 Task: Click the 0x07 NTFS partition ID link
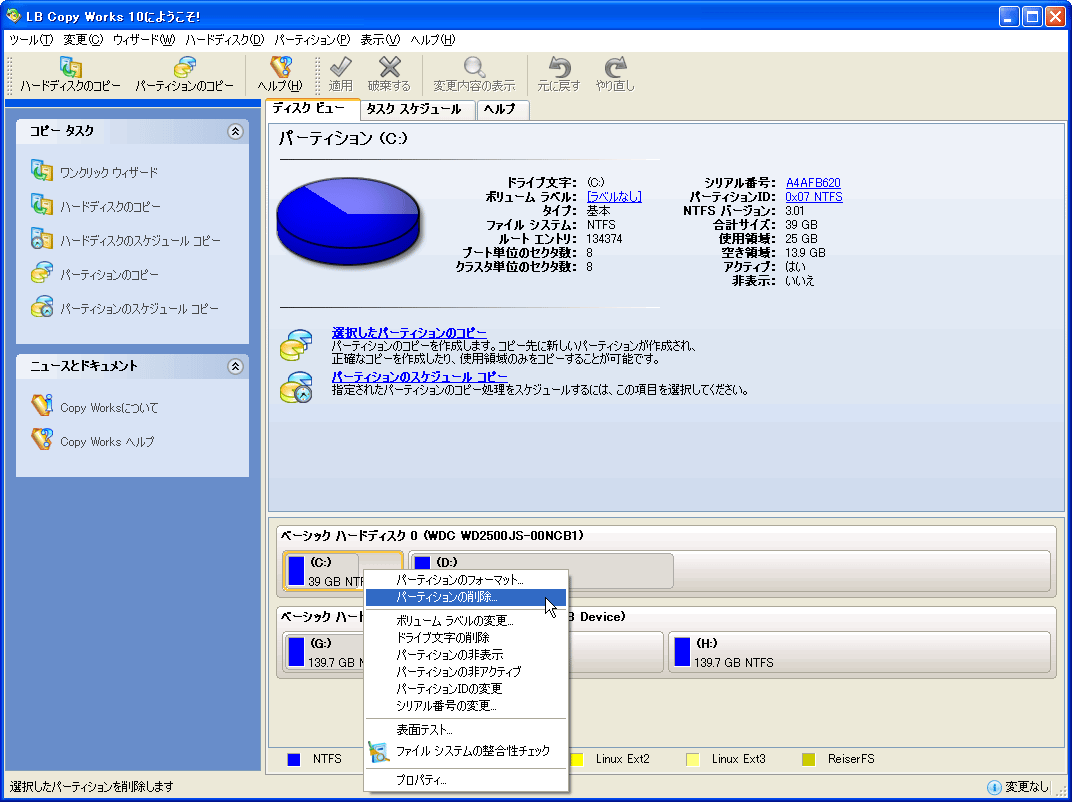pos(814,197)
